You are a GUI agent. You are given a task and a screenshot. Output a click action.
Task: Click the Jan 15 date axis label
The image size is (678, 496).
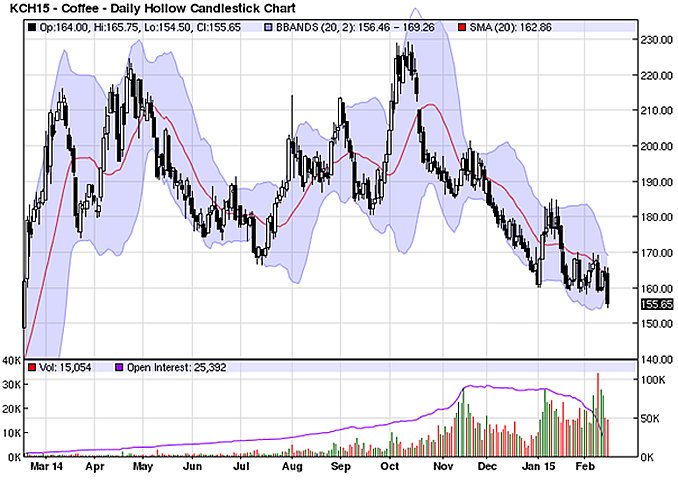pyautogui.click(x=539, y=466)
